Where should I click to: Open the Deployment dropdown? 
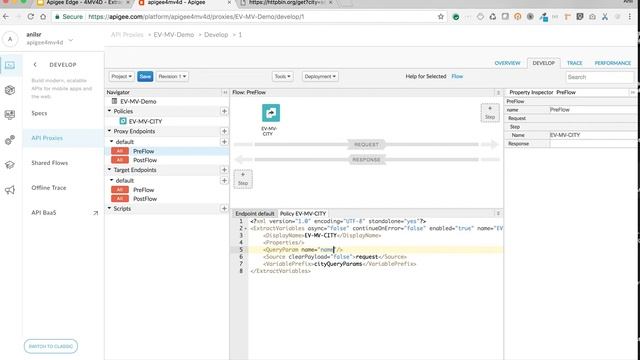tap(320, 76)
